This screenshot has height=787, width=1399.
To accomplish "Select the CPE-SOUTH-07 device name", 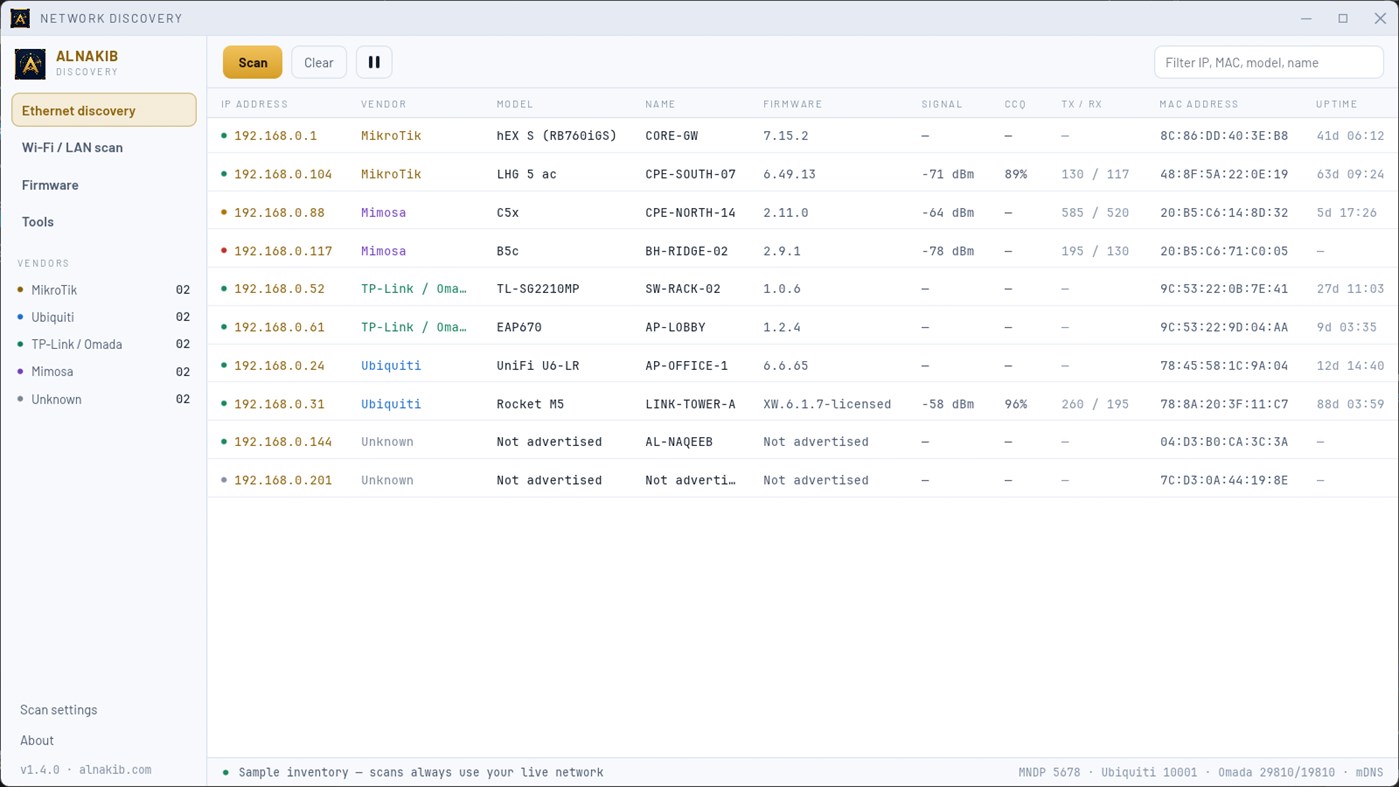I will (x=690, y=174).
